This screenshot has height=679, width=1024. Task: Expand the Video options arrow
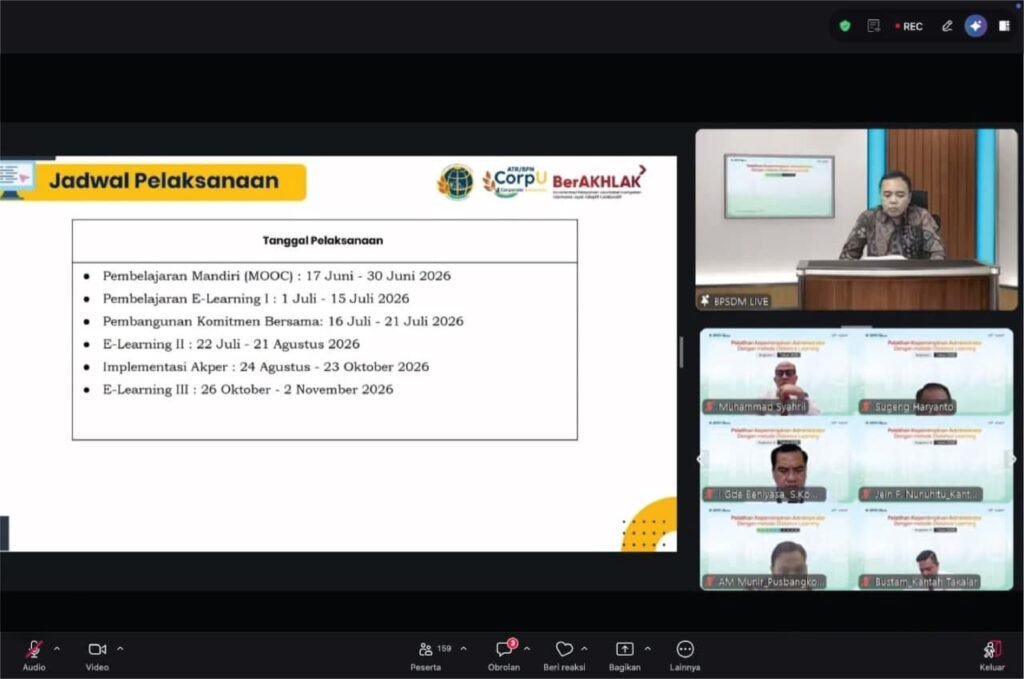point(120,648)
